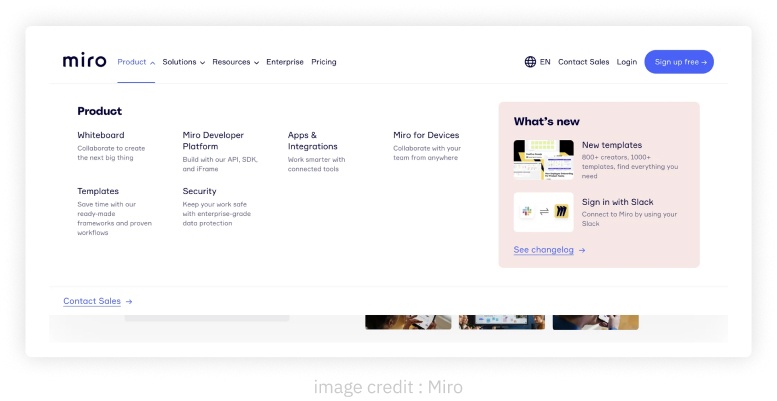
Task: Click the arrow beside bottom Contact Sales
Action: click(x=129, y=301)
